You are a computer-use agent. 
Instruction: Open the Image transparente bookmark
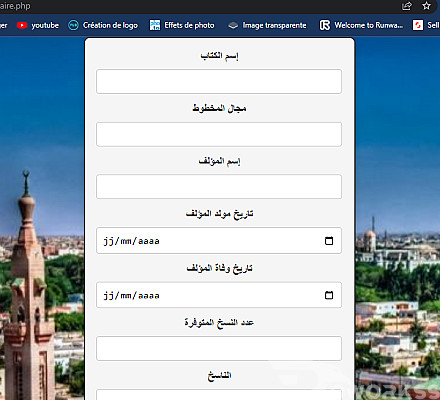click(x=267, y=25)
